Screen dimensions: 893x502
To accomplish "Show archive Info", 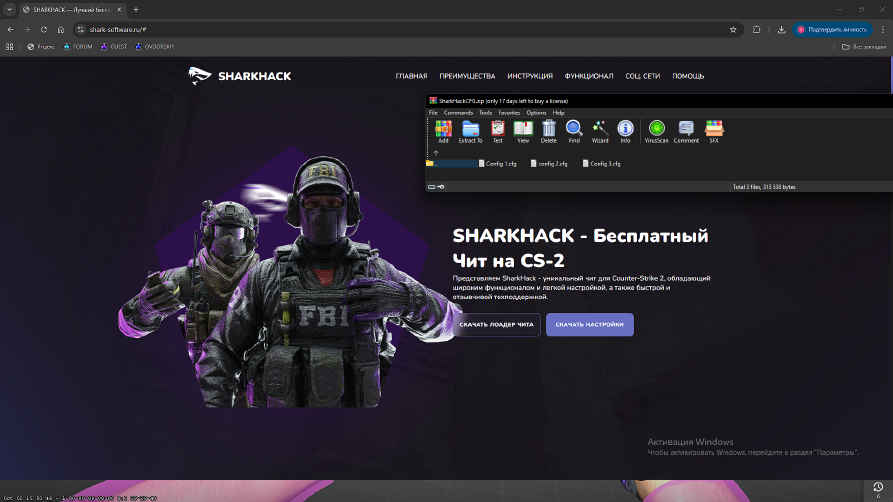I will (625, 131).
